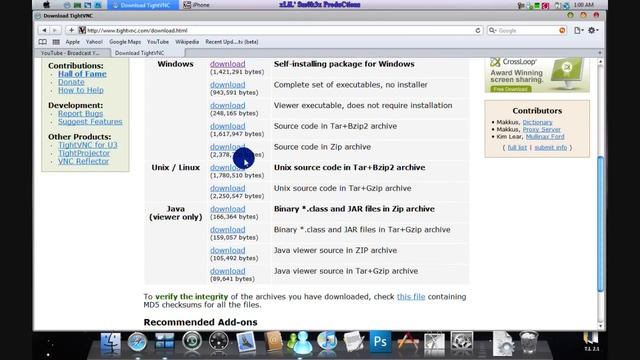Launch Safari compass icon in the dock
The height and width of the screenshot is (360, 640).
point(138,342)
